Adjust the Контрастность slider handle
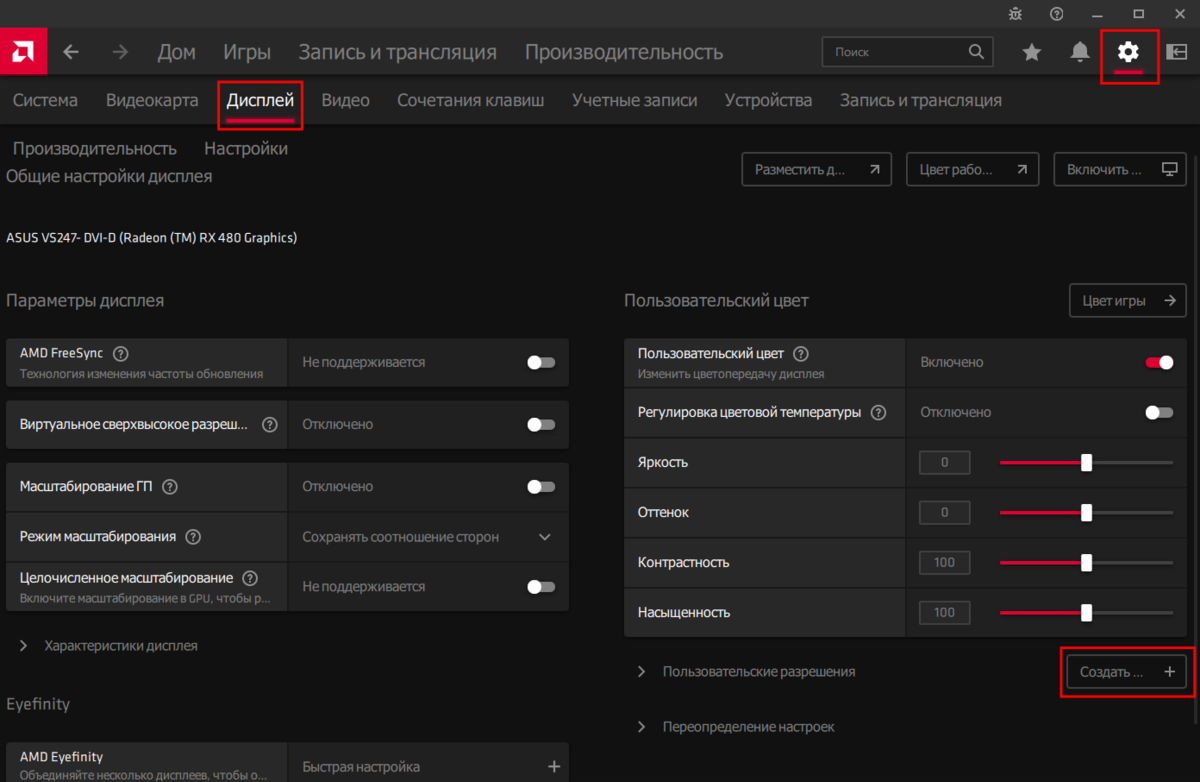 click(x=1086, y=562)
